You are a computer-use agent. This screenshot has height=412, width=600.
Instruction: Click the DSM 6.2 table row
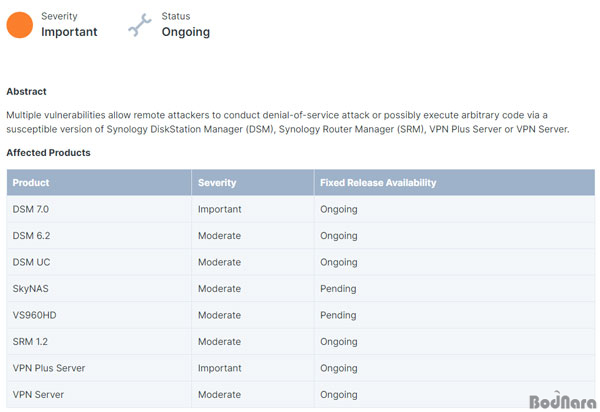tap(300, 236)
